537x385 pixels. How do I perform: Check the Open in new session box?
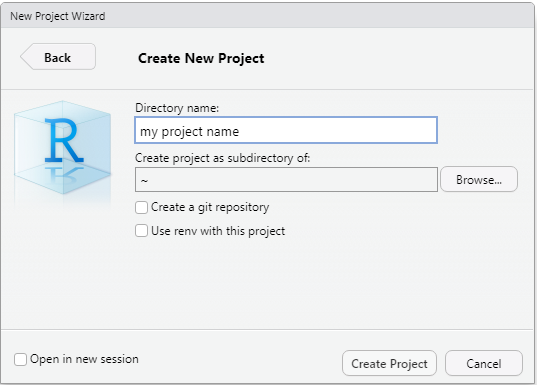[20, 359]
